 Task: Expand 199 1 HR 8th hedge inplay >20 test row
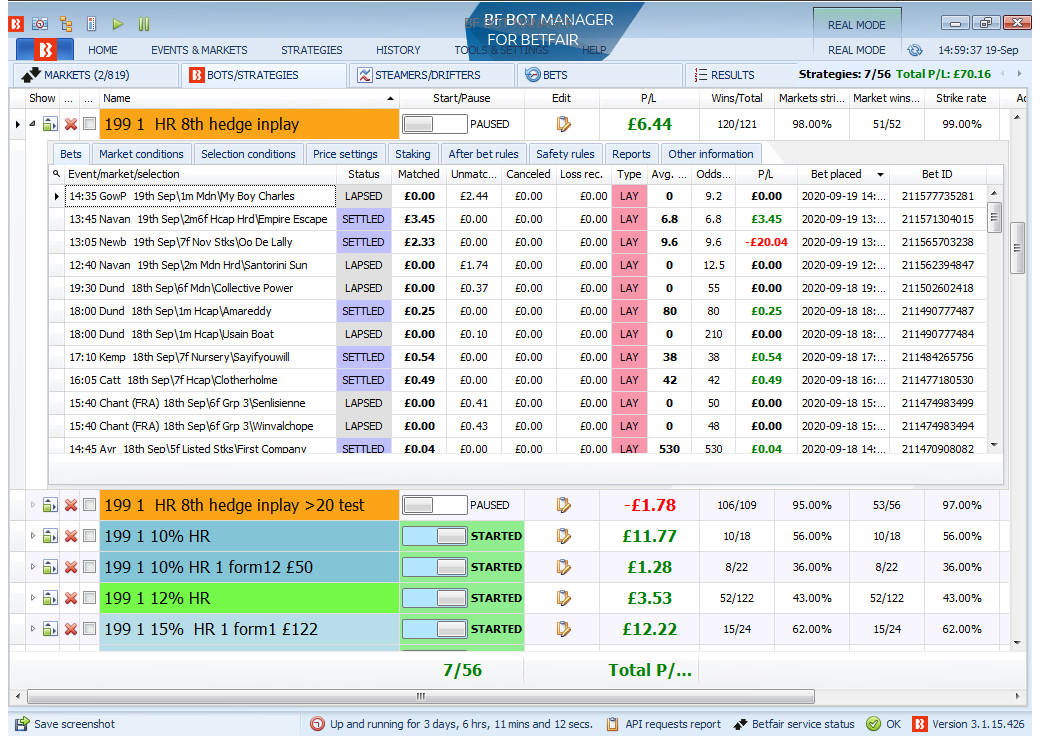point(32,505)
